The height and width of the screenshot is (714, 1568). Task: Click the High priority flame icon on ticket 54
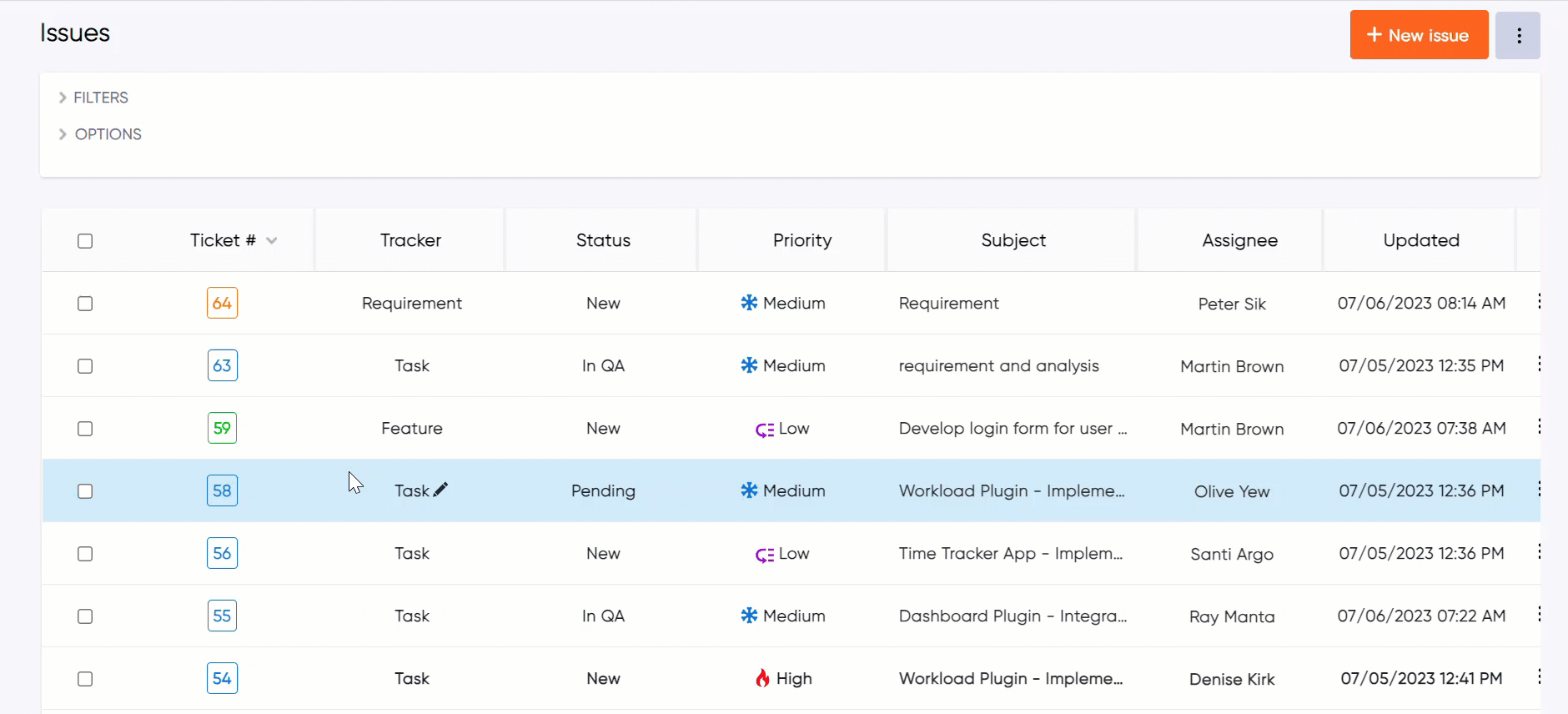point(762,678)
